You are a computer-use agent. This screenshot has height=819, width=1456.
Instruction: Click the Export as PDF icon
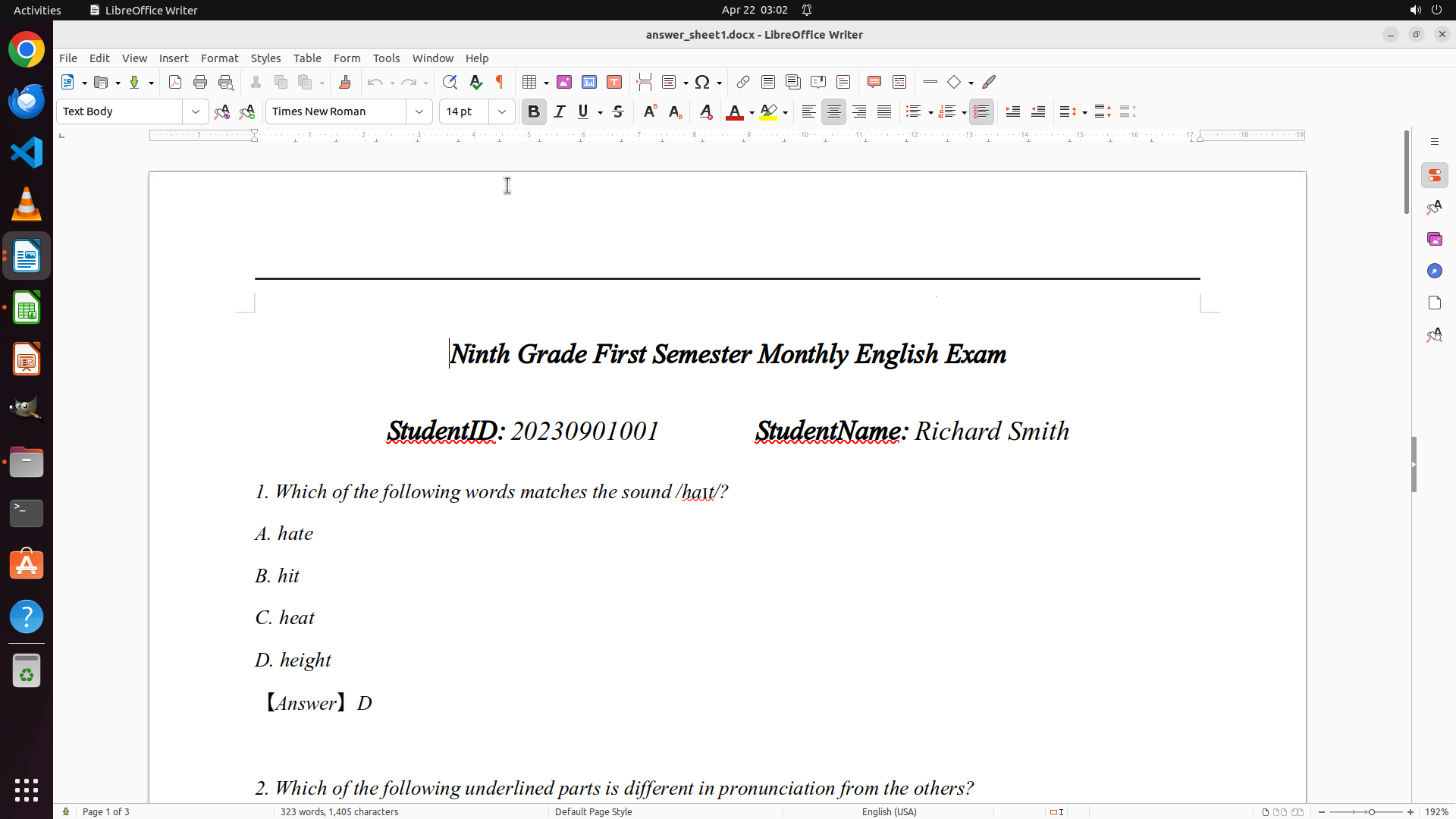point(175,82)
